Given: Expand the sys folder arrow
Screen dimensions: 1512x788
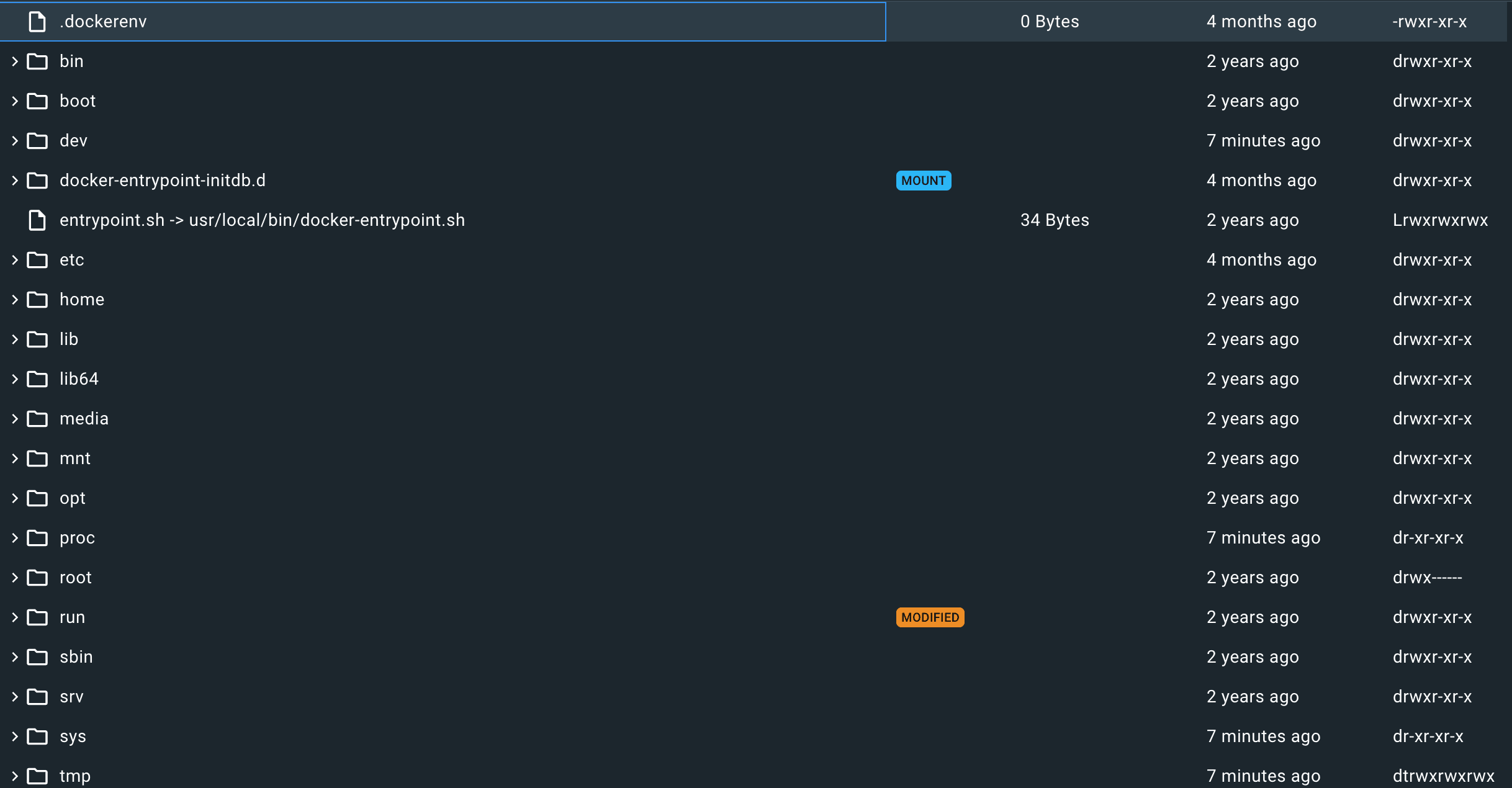Looking at the screenshot, I should coord(15,737).
